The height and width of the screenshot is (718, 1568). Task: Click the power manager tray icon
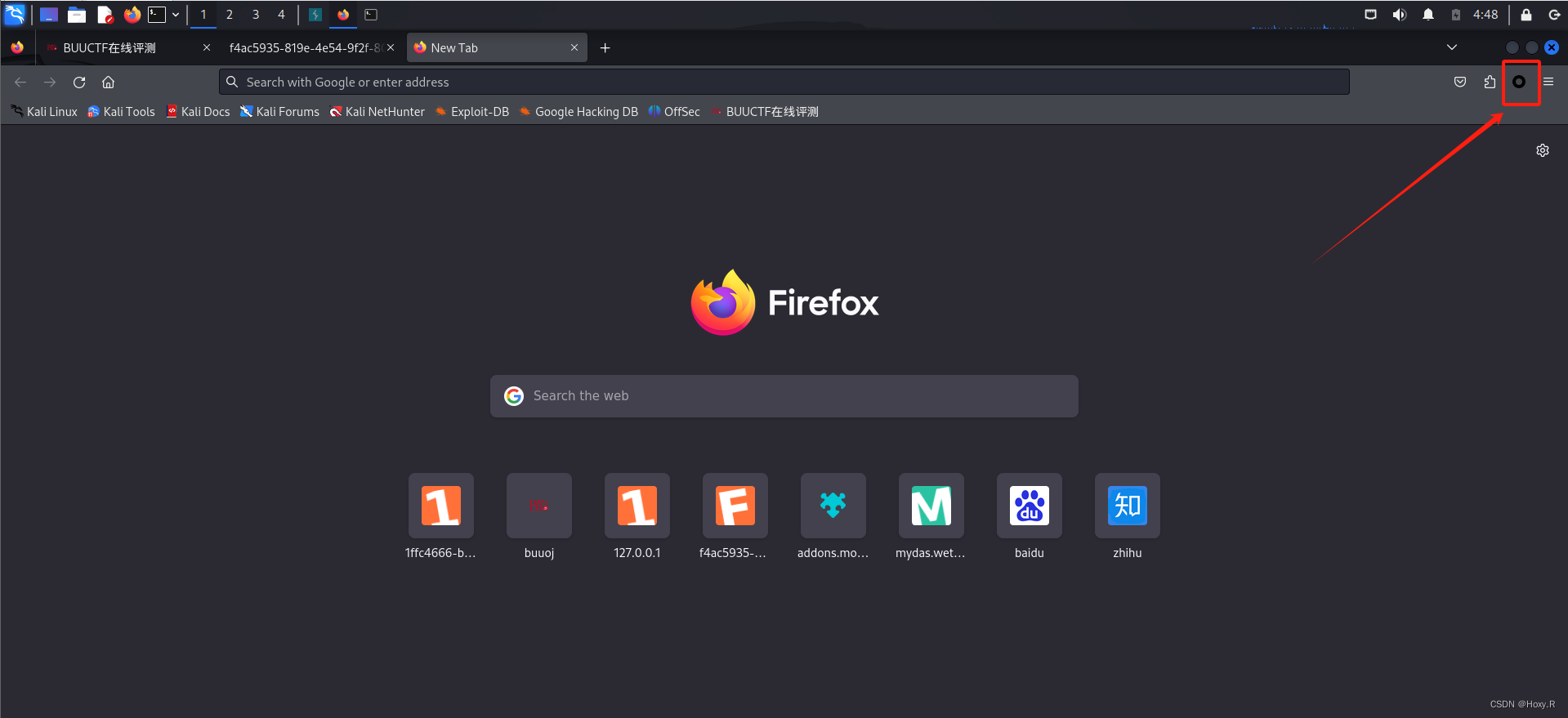(x=1456, y=15)
